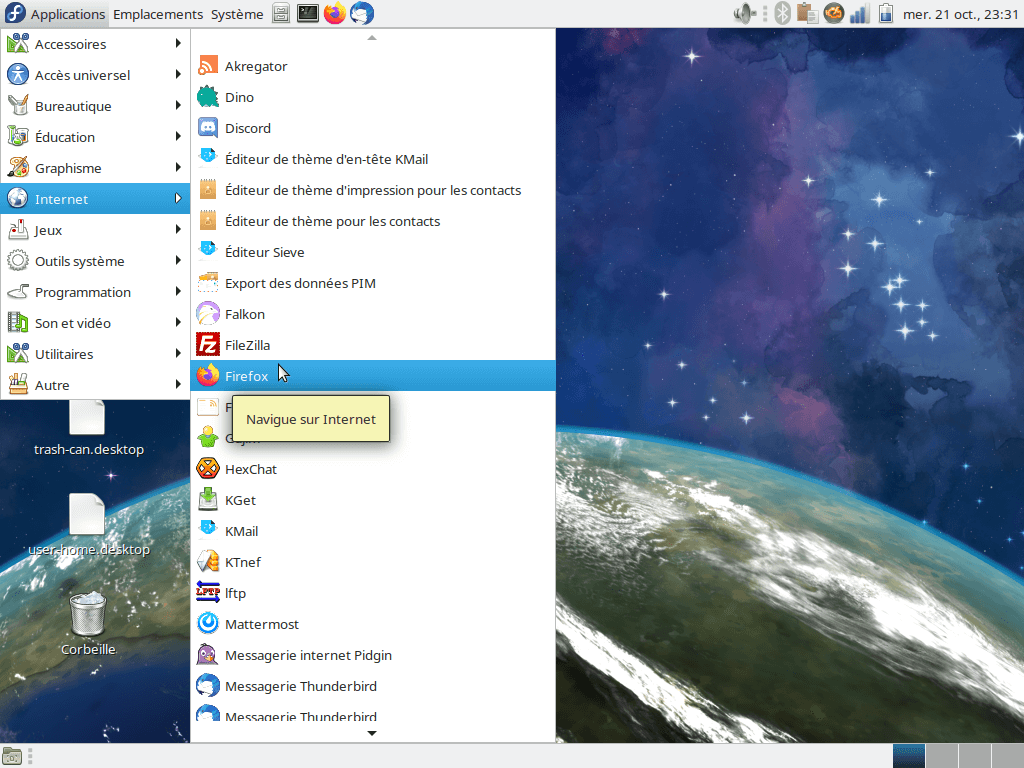The image size is (1024, 768).
Task: Click the scroll-up arrow at menu top
Action: [x=372, y=38]
